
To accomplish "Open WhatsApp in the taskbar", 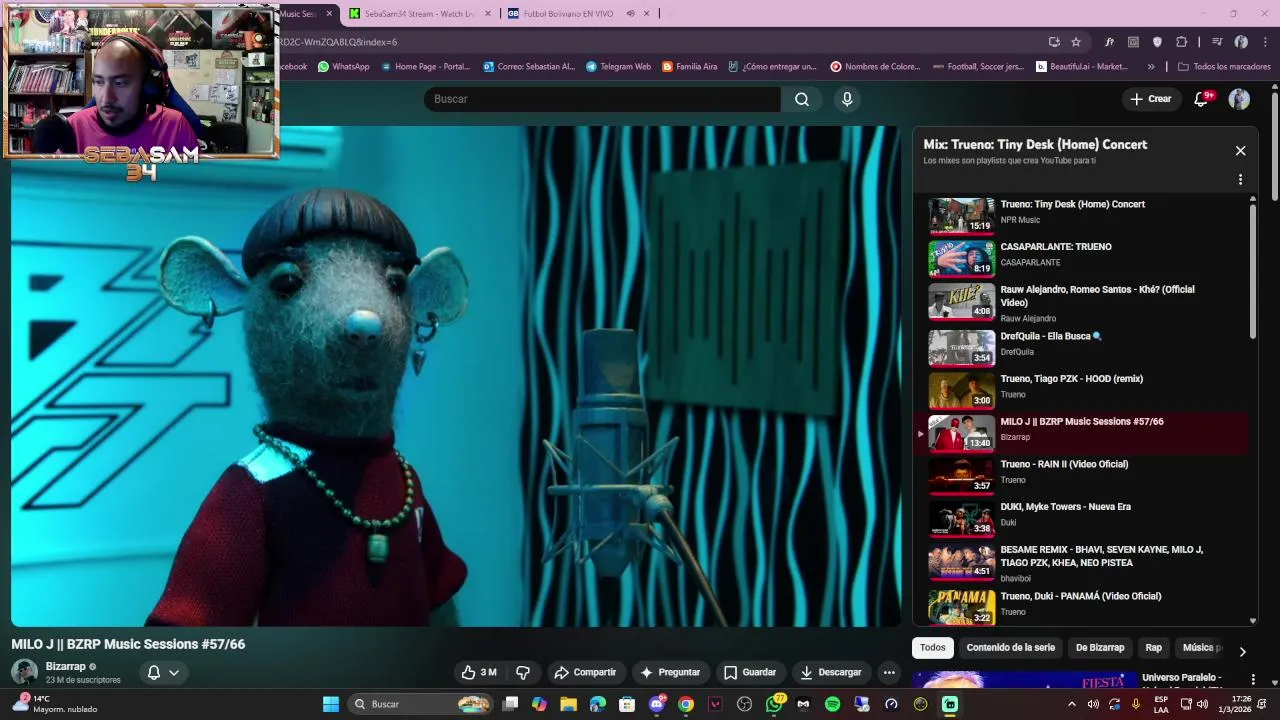I will (x=774, y=704).
